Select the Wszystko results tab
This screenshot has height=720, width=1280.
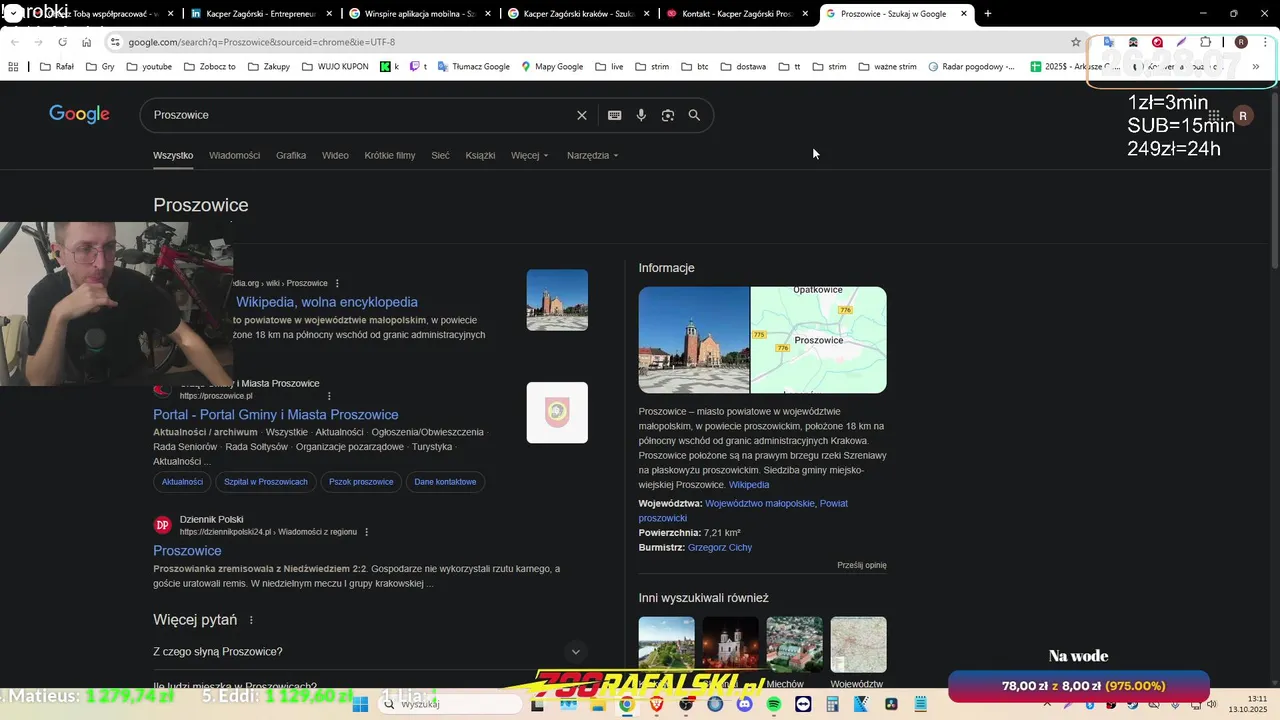click(x=173, y=155)
